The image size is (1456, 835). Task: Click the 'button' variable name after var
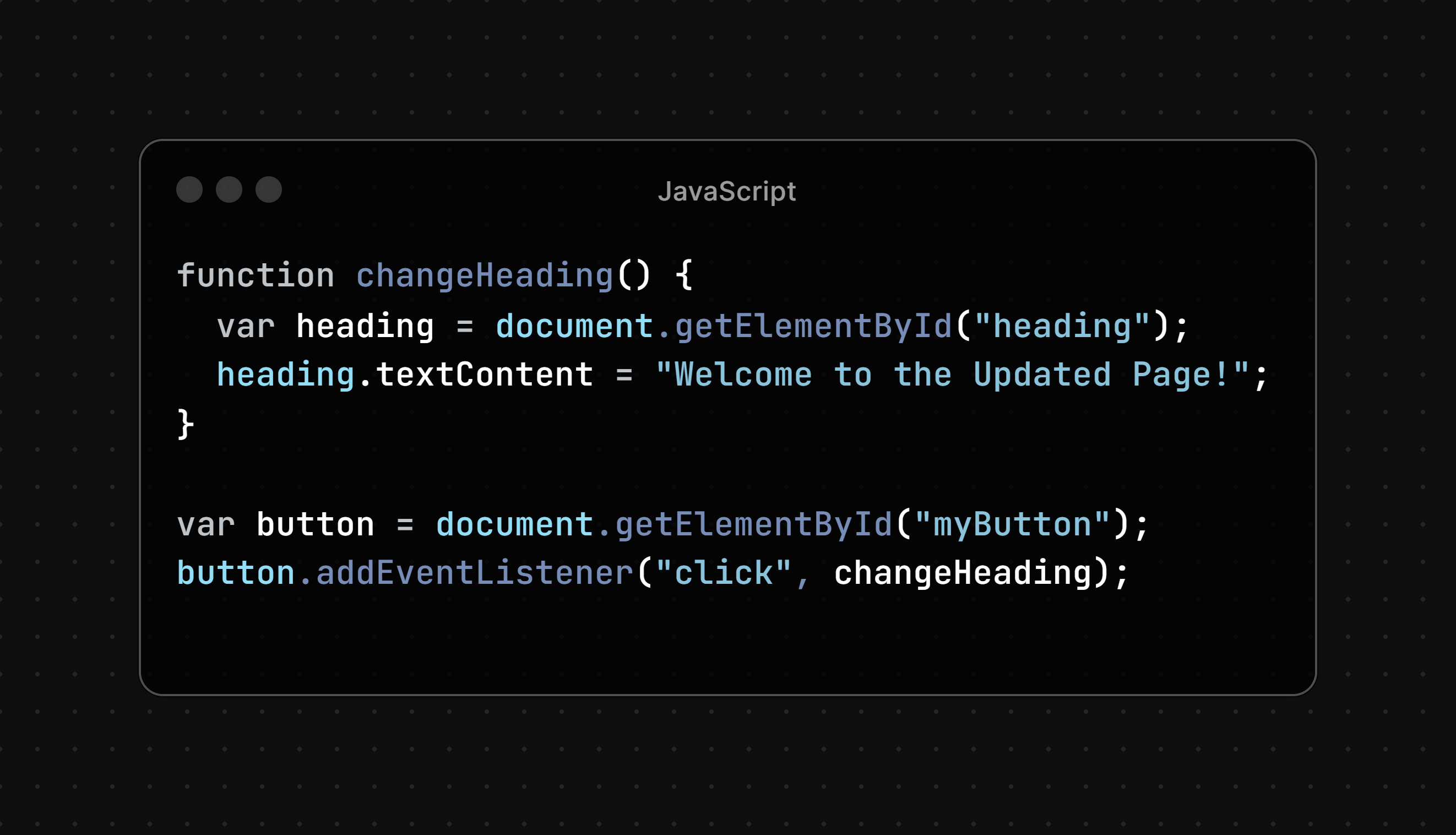point(316,525)
